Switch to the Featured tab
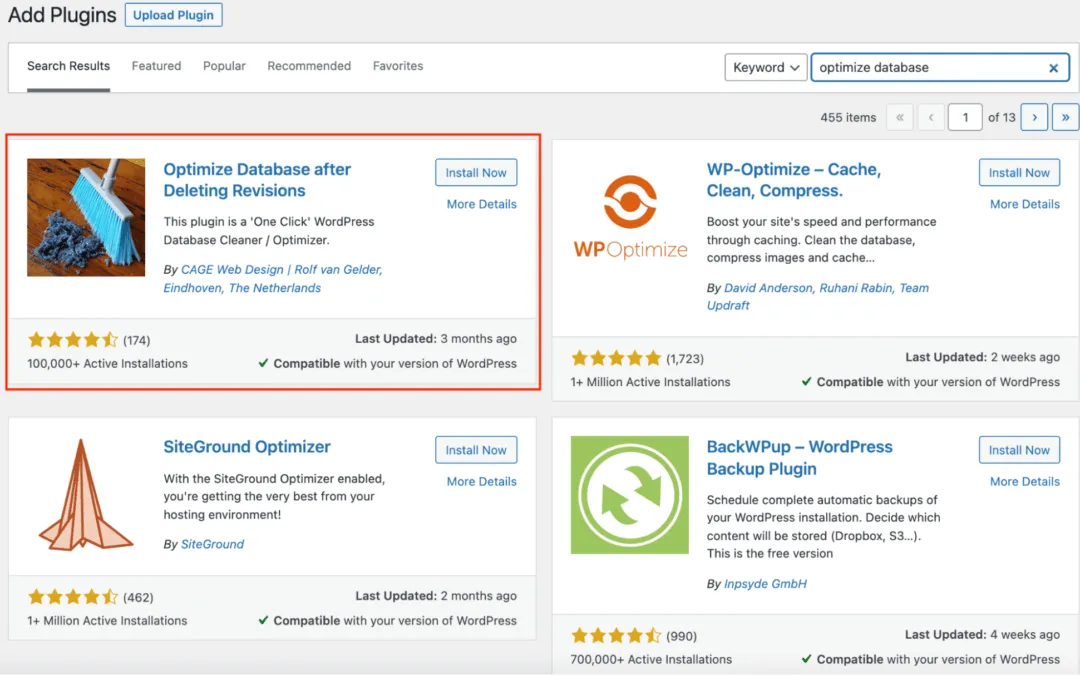1080x675 pixels. click(156, 65)
